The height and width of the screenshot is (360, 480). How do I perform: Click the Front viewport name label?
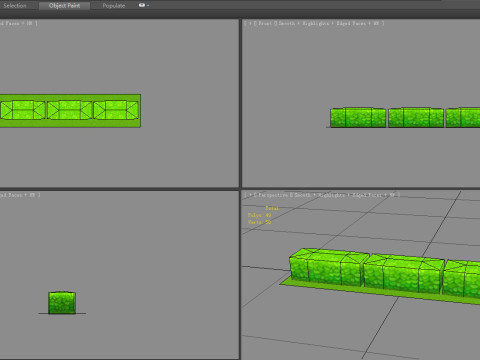(265, 23)
